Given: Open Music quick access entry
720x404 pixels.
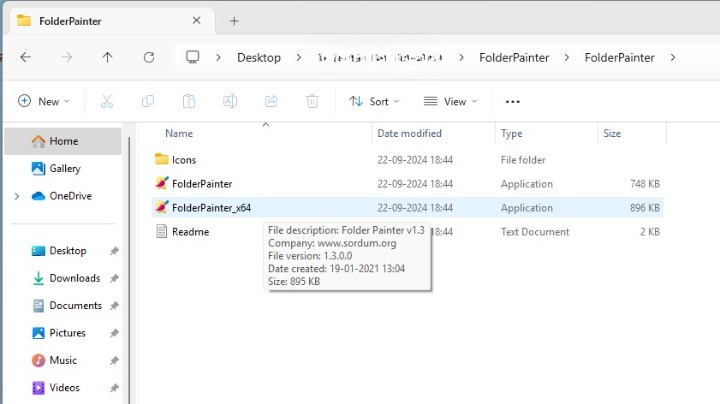Looking at the screenshot, I should click(63, 360).
